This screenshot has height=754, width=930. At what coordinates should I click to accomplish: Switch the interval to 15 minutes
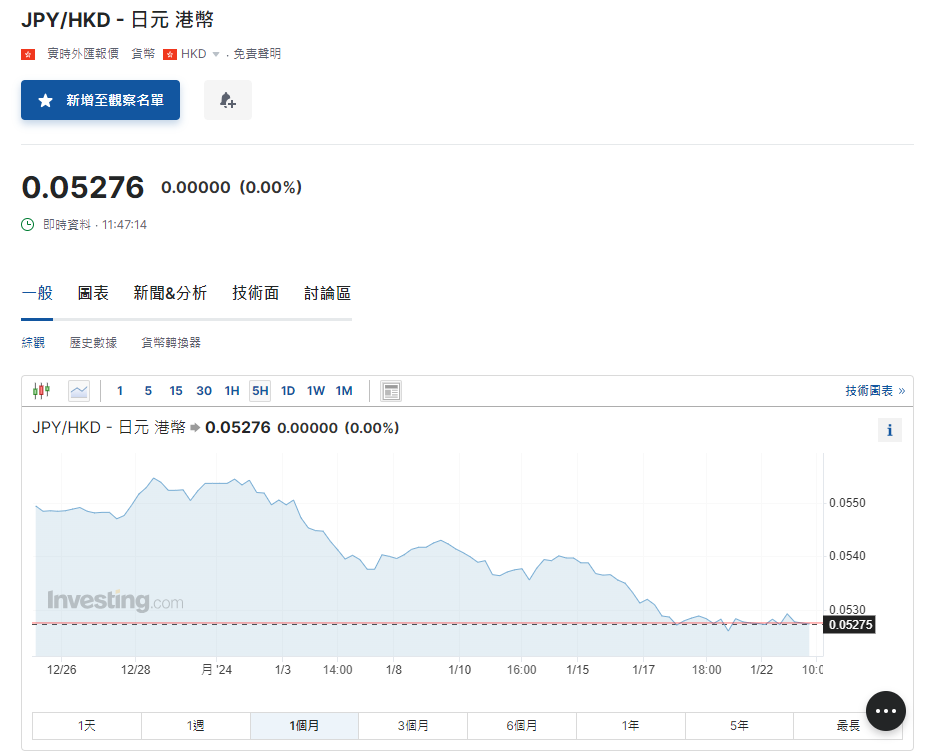point(176,391)
